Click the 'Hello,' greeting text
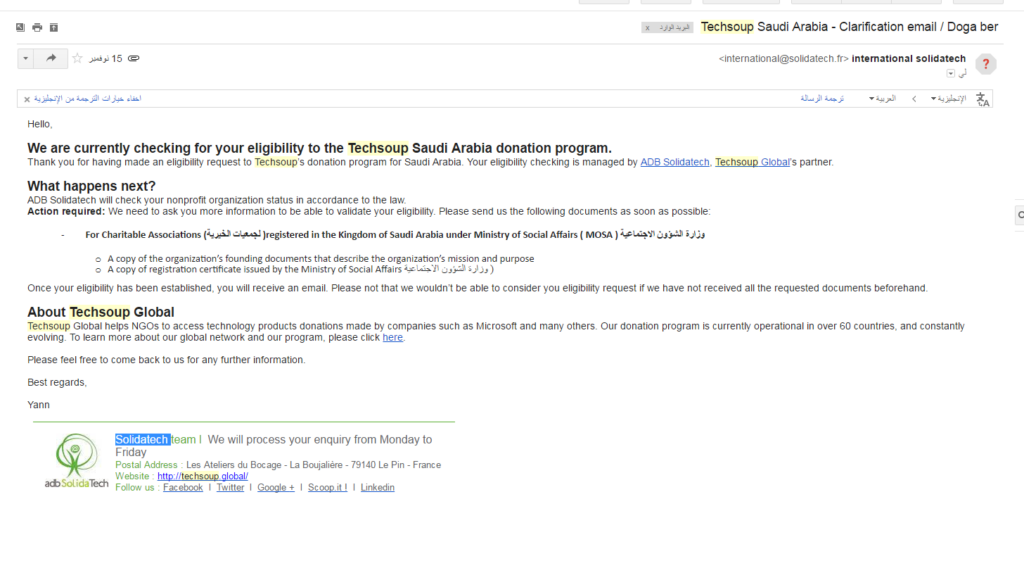1024x587 pixels. (40, 124)
